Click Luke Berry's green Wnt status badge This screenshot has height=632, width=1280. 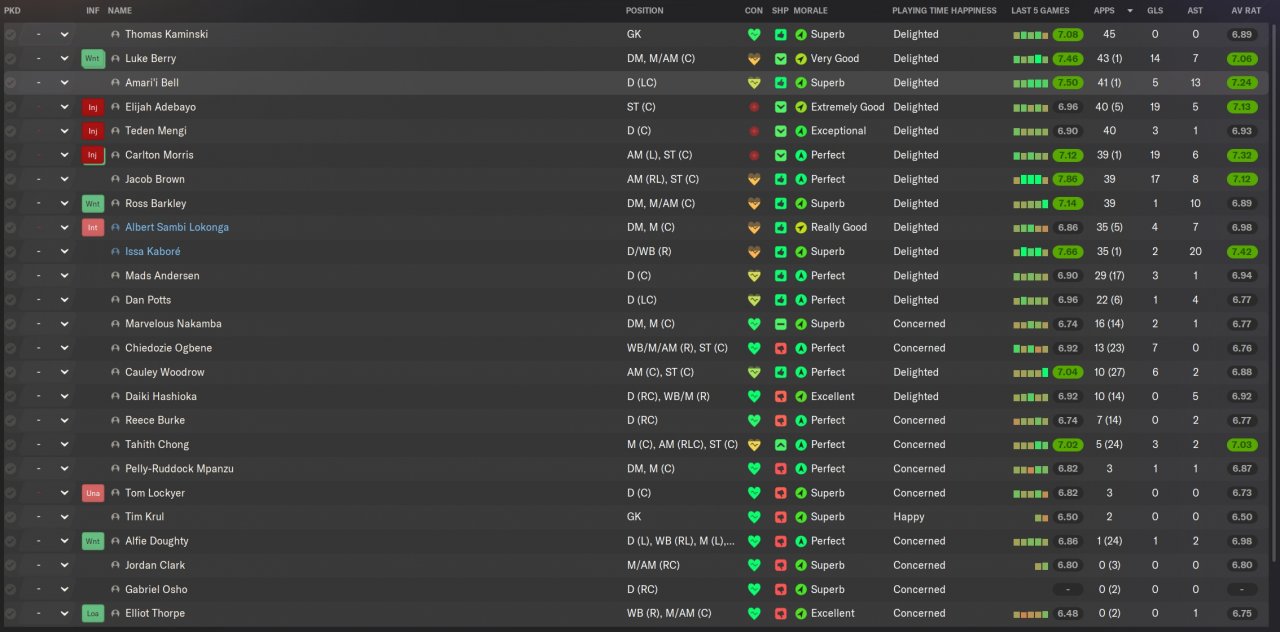tap(93, 59)
